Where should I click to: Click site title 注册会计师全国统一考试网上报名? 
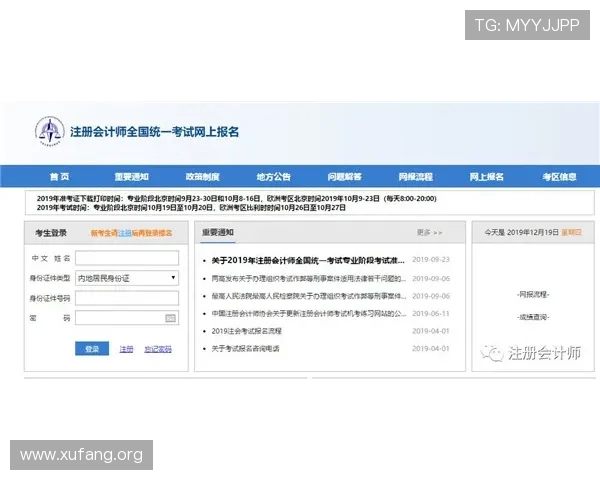point(154,132)
